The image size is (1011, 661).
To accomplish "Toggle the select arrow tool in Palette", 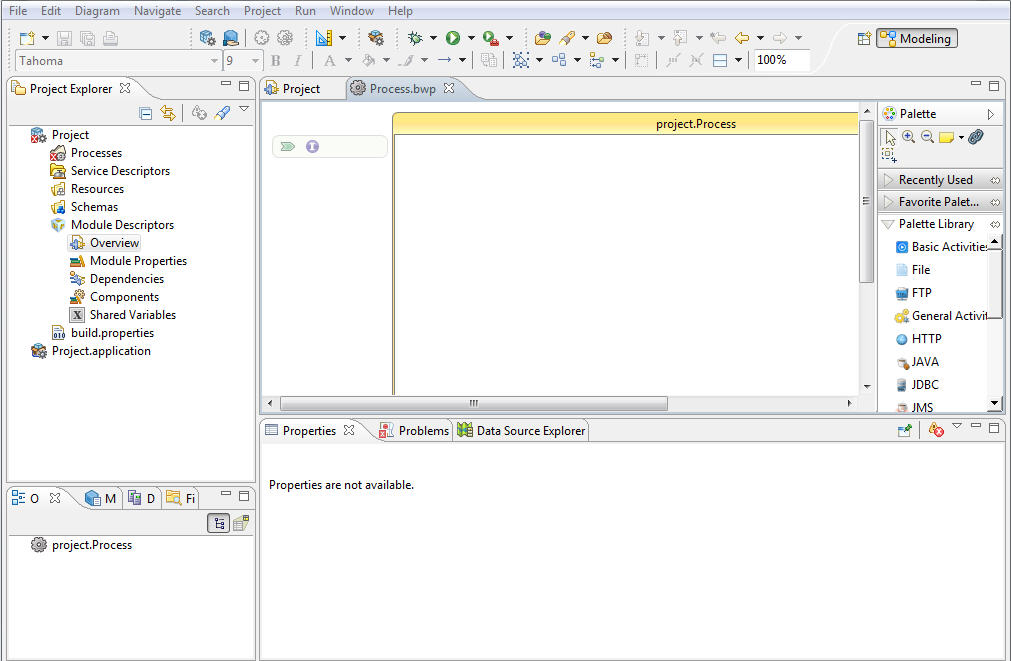I will tap(890, 137).
